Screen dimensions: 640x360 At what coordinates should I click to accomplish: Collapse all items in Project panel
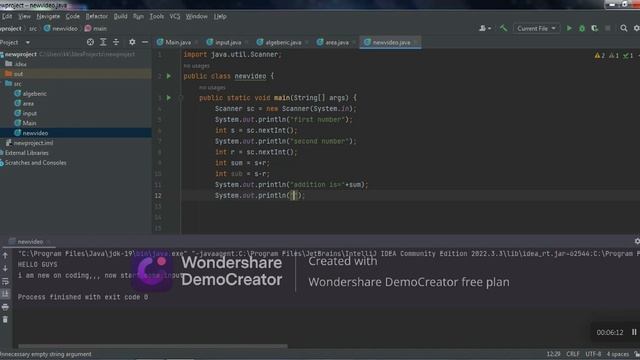point(116,42)
